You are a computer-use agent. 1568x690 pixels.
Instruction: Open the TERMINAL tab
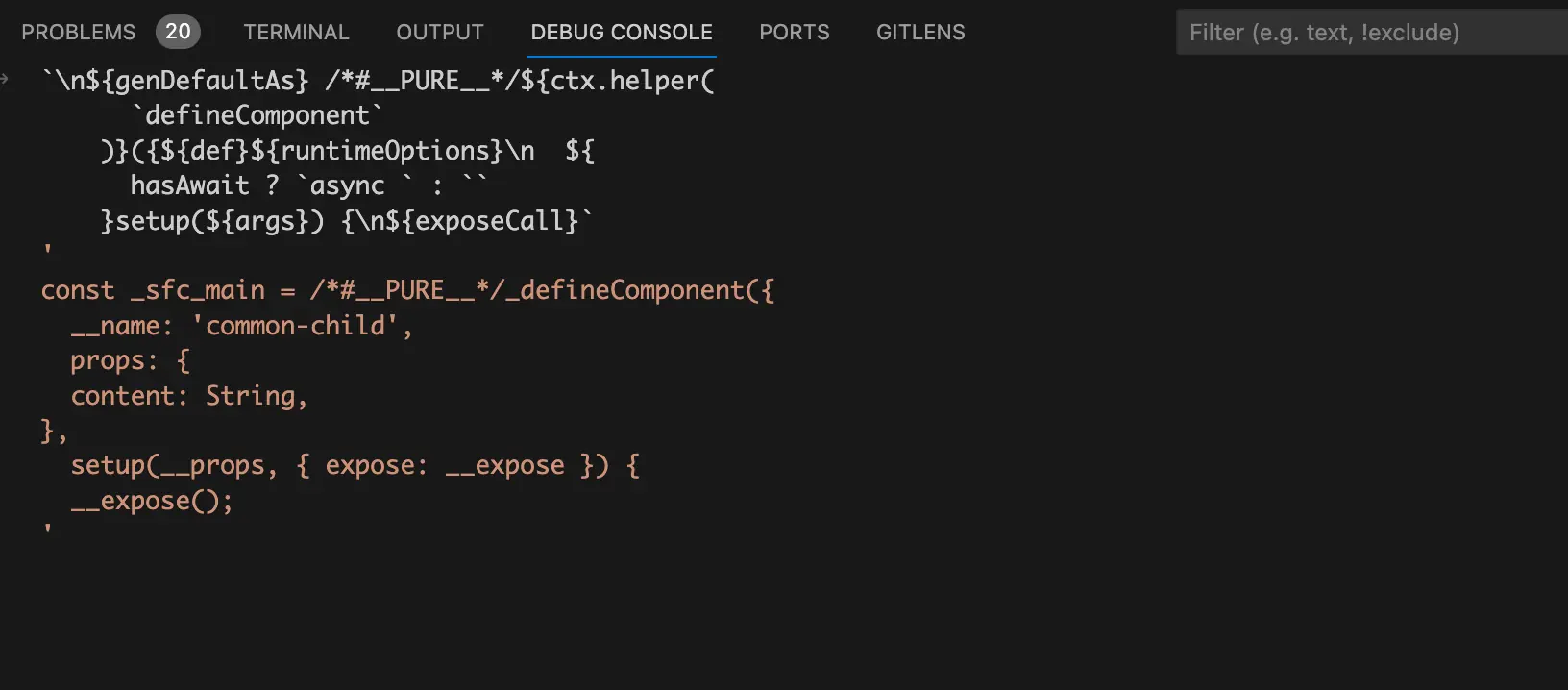pos(296,32)
